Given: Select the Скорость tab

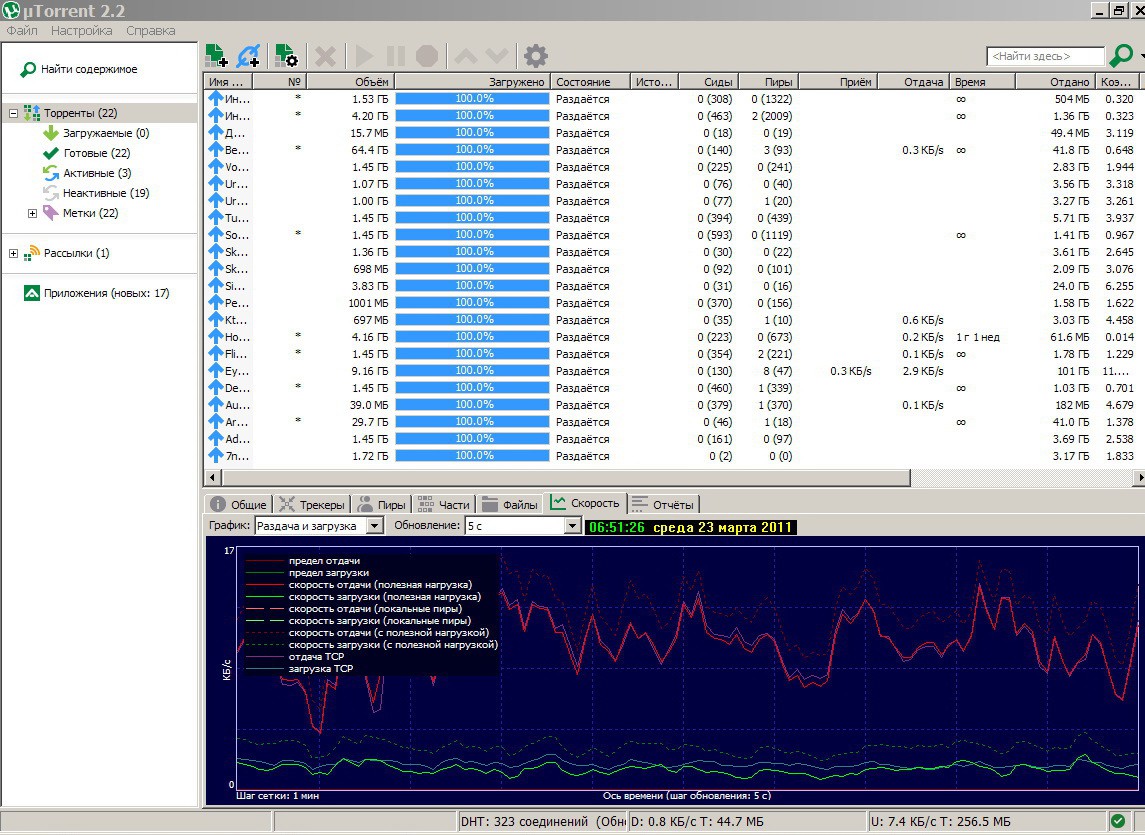Looking at the screenshot, I should [585, 503].
